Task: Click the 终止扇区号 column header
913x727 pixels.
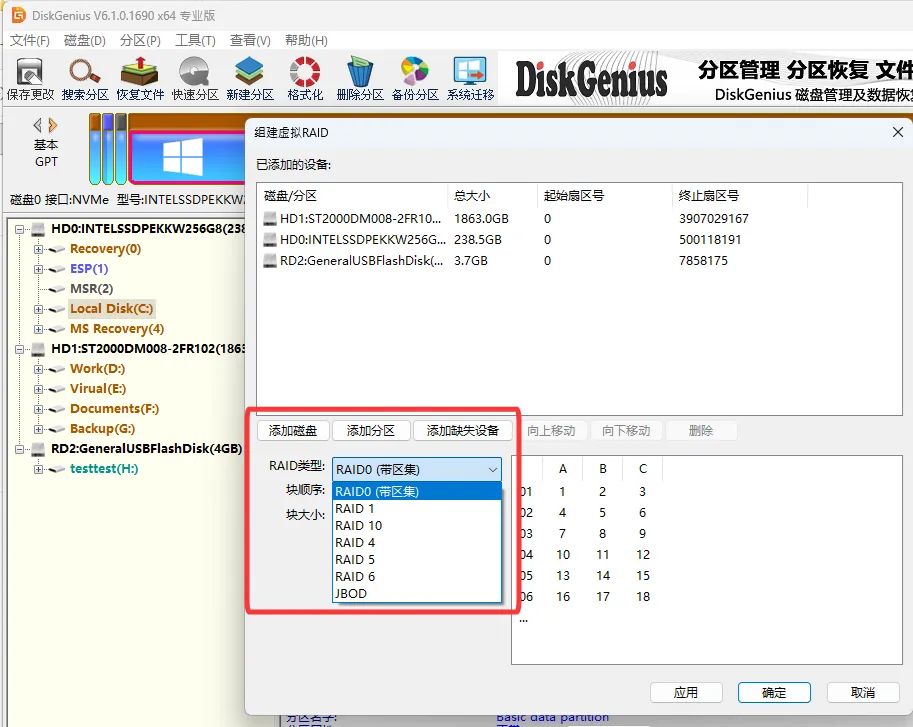Action: pyautogui.click(x=739, y=196)
